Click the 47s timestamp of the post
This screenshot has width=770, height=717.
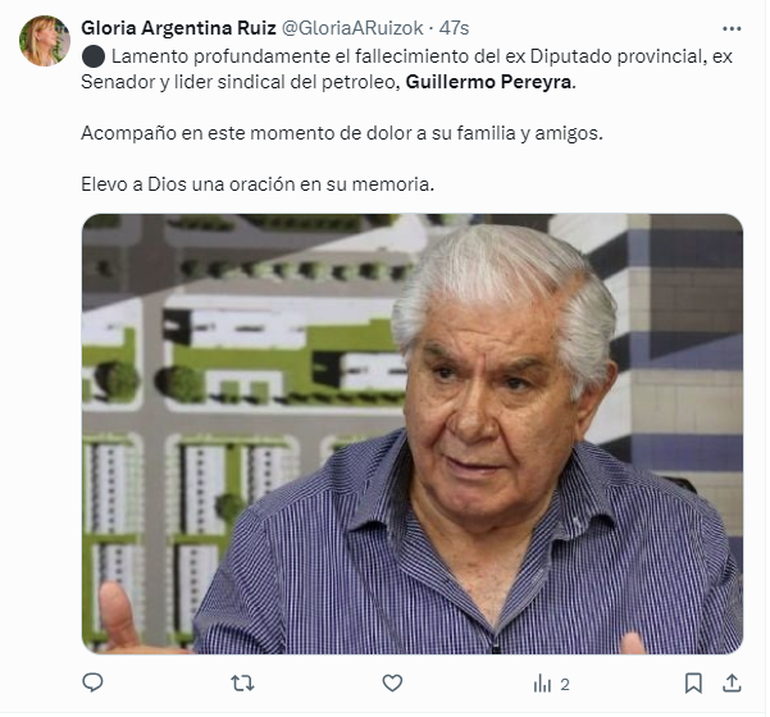(x=454, y=28)
